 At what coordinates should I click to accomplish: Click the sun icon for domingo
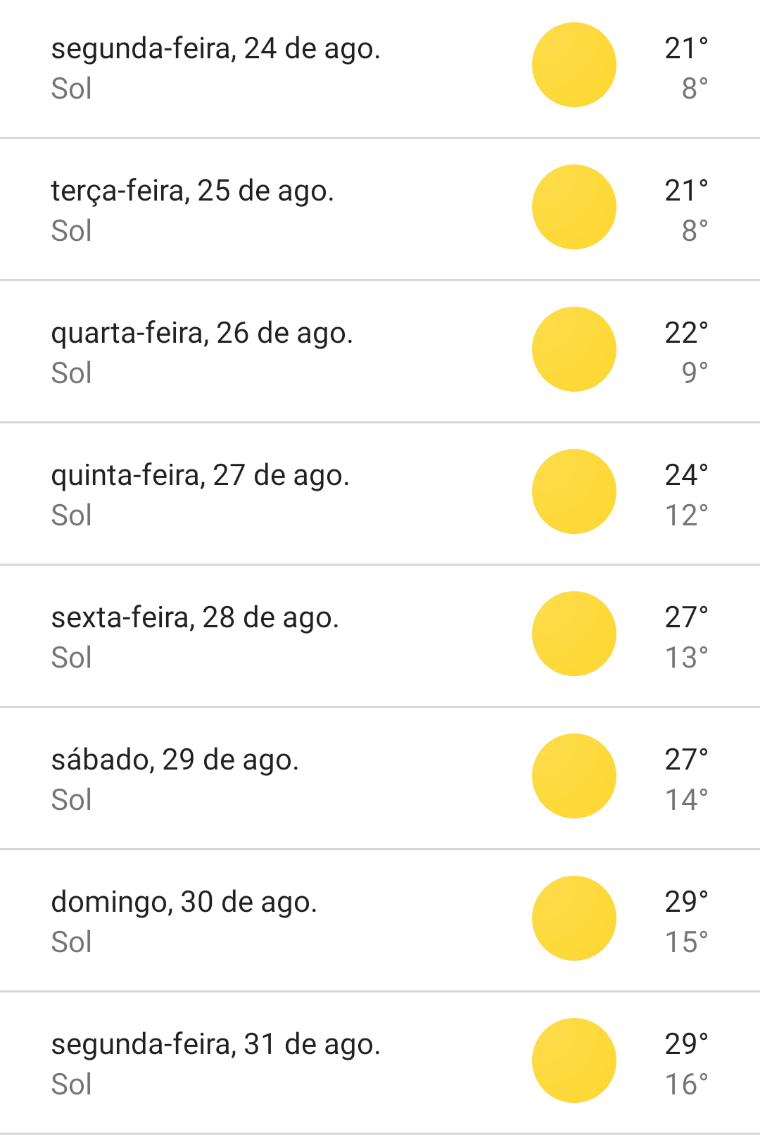point(574,917)
